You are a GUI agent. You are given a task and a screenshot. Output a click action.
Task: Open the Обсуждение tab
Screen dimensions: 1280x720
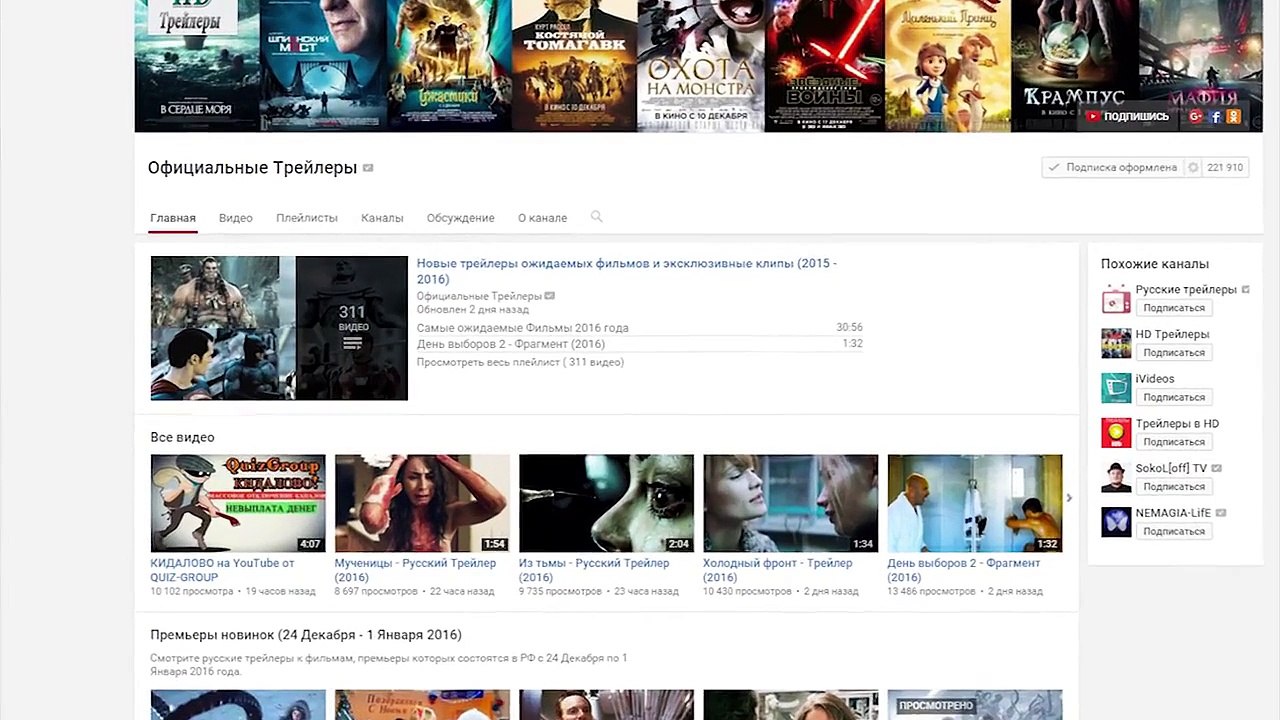(x=461, y=218)
